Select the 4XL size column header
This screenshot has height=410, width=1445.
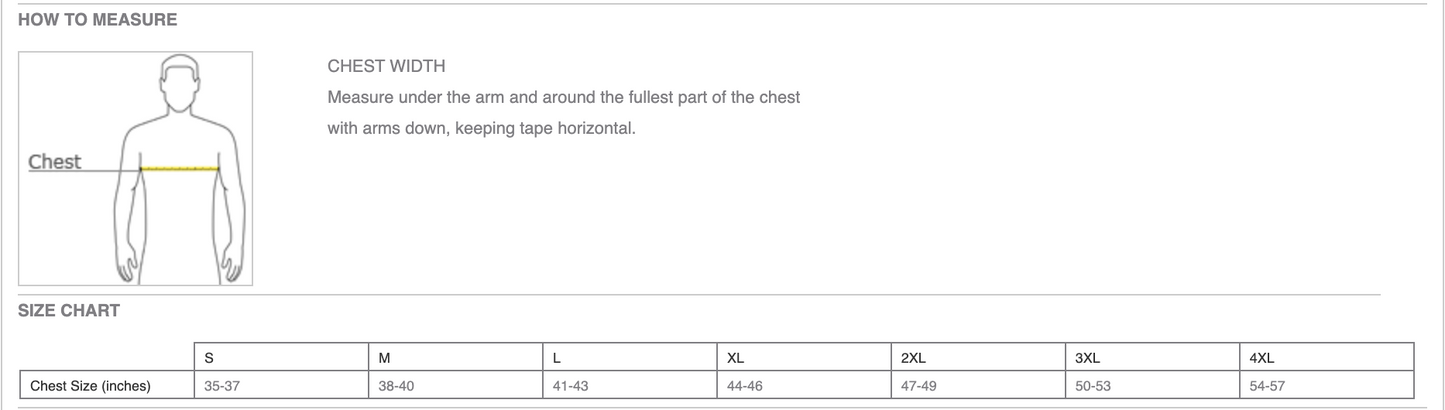coord(1328,357)
